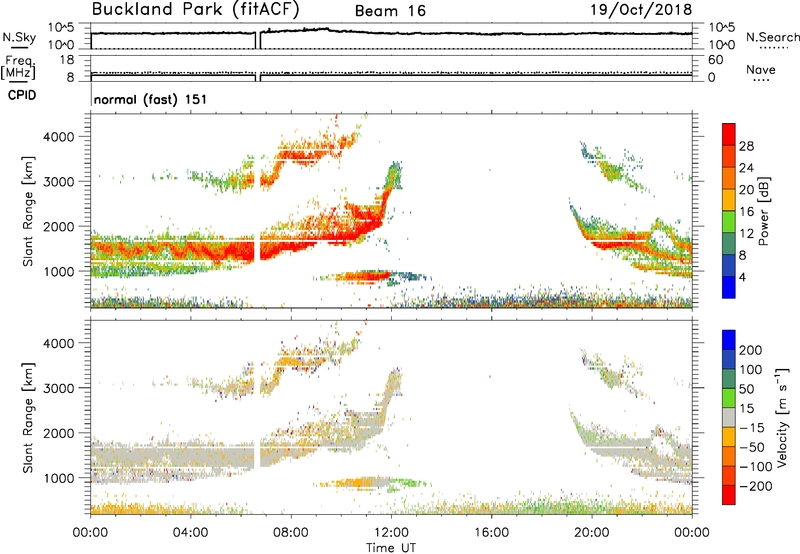The width and height of the screenshot is (800, 554).
Task: Click the '04:00' time axis tick label
Action: click(190, 533)
